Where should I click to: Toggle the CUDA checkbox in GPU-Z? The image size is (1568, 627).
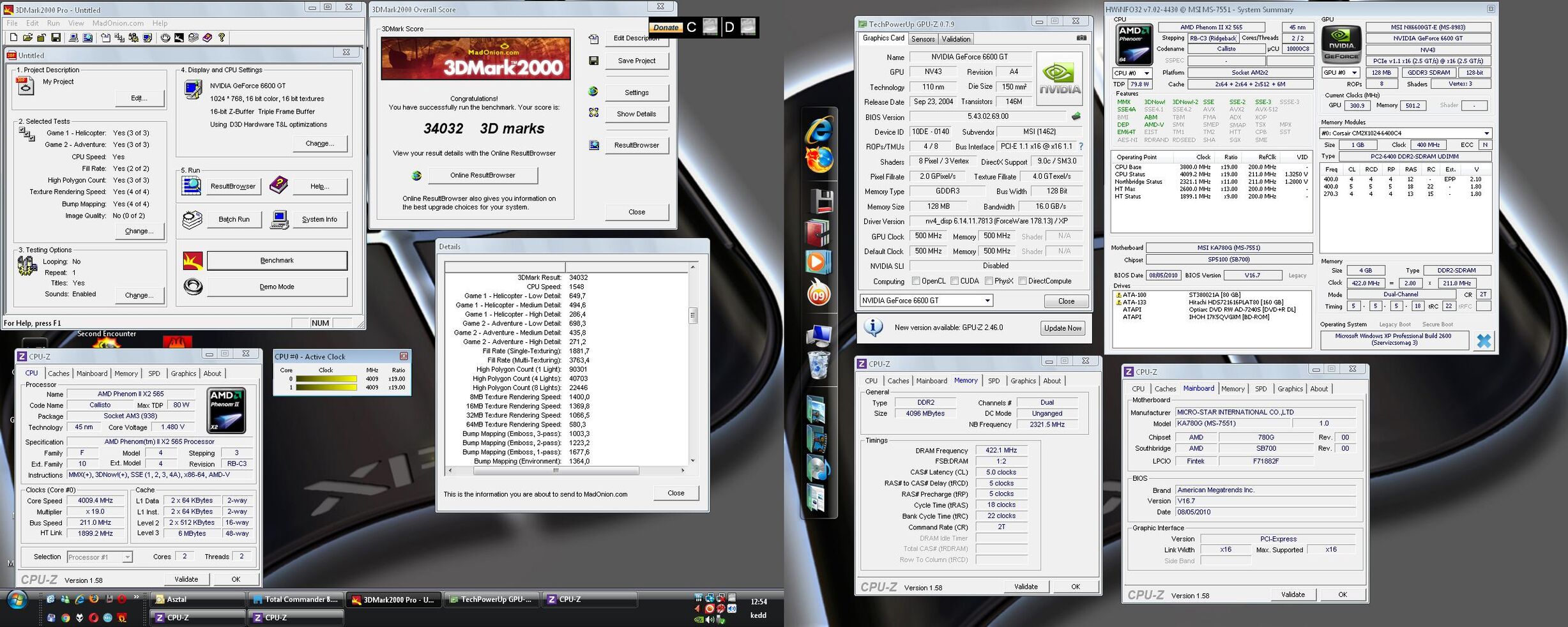tap(954, 281)
